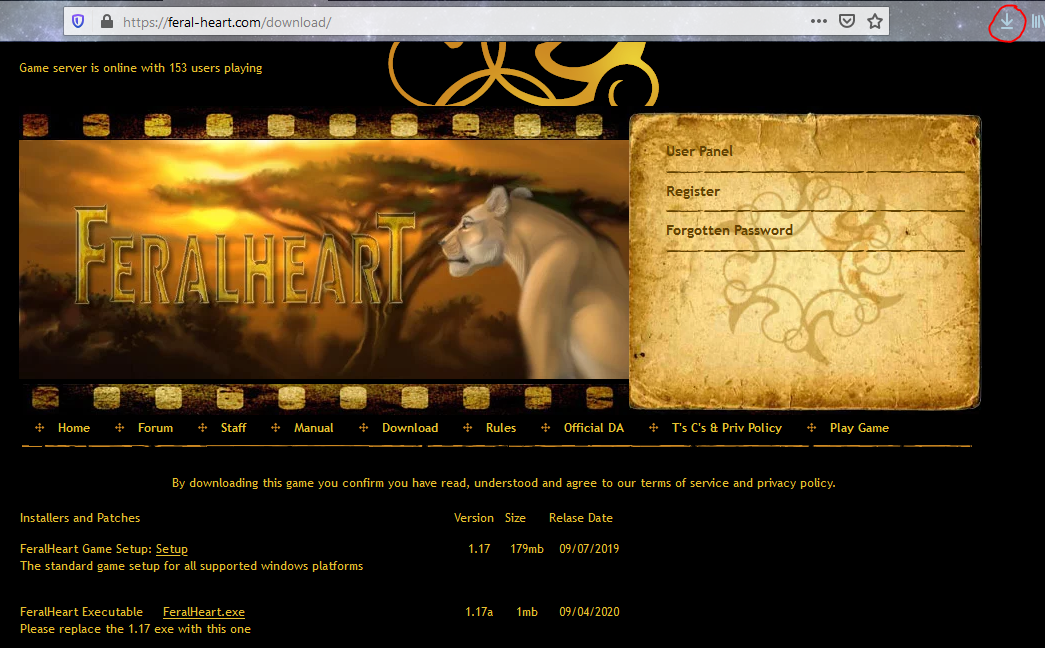The image size is (1045, 648).
Task: Click the 1.17a version value
Action: tap(479, 612)
